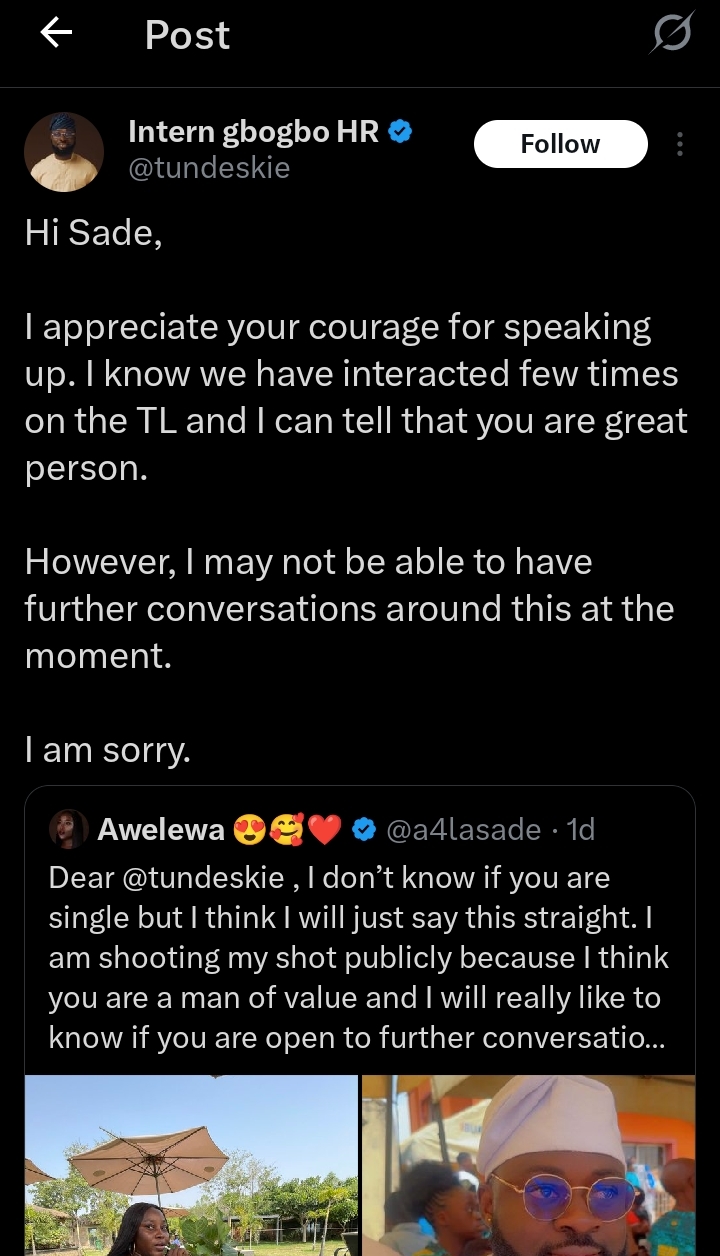Open the three-dot more options menu

click(680, 145)
